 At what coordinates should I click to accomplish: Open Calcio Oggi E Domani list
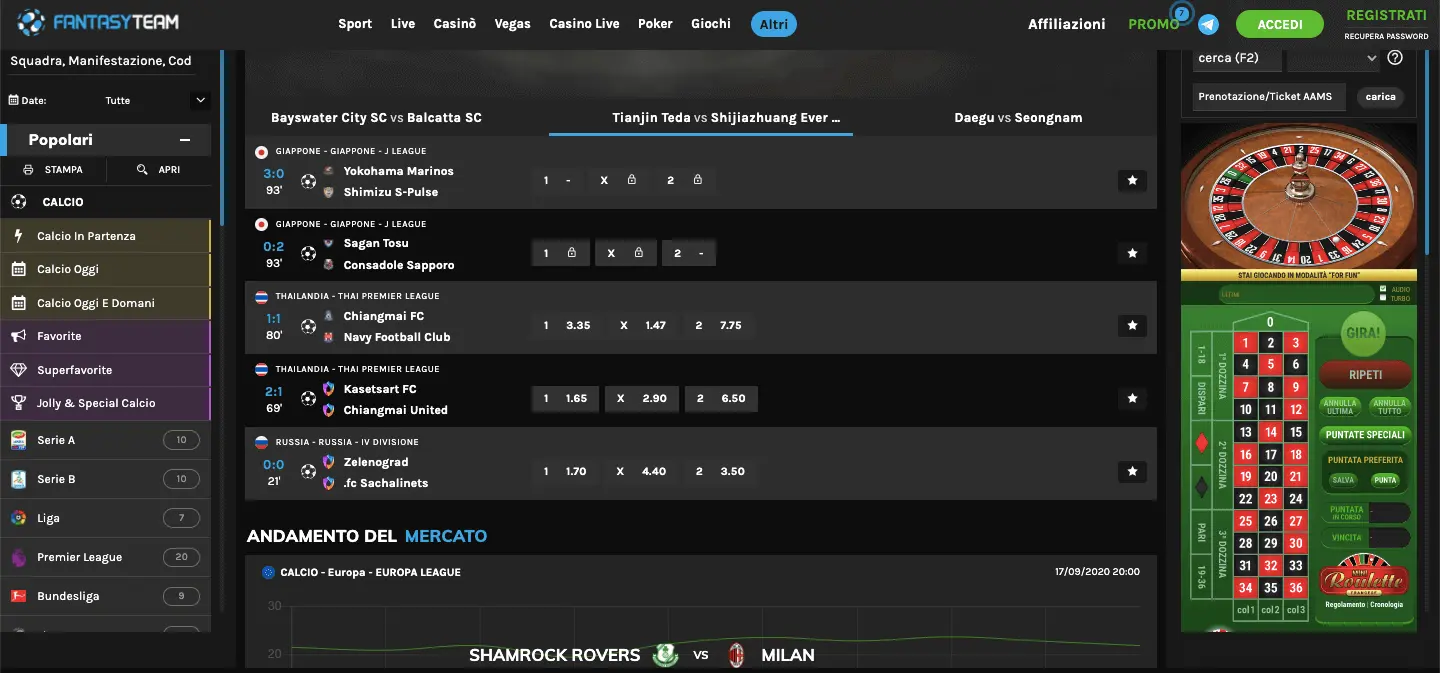105,303
